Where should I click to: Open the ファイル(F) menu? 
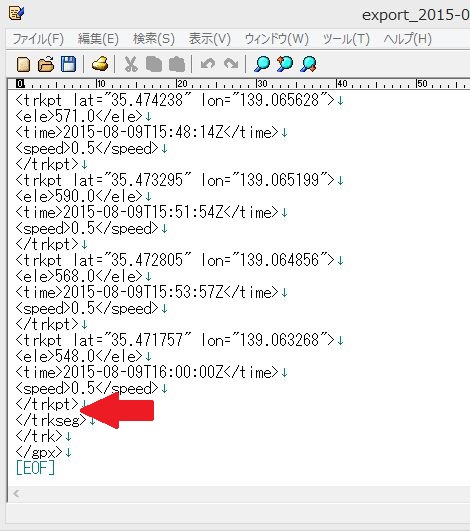(x=38, y=39)
